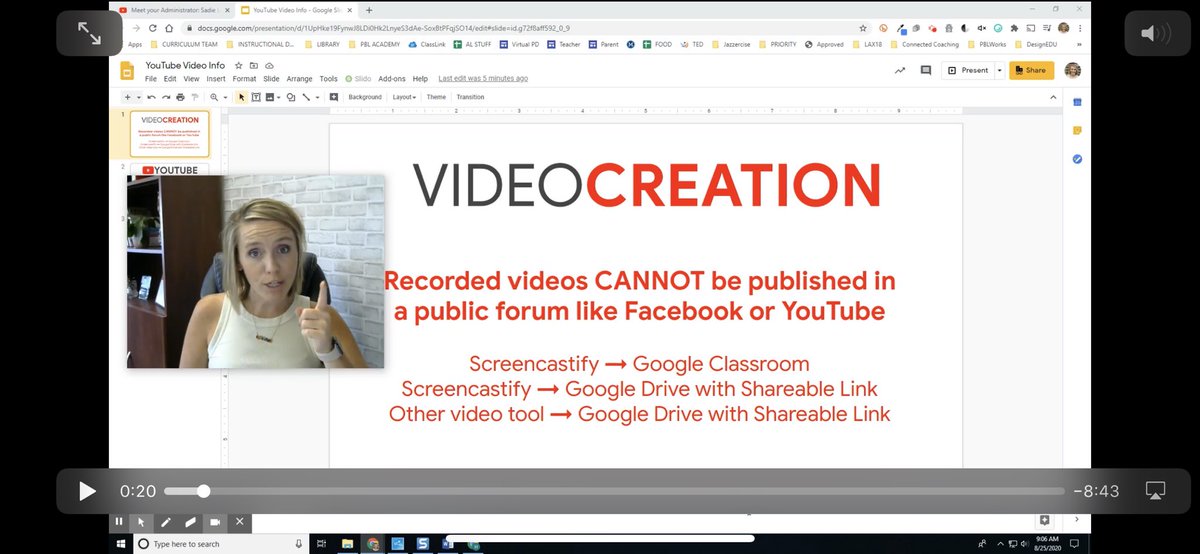The width and height of the screenshot is (1200, 554).
Task: Click the Zoom magnifier tool
Action: pyautogui.click(x=214, y=97)
